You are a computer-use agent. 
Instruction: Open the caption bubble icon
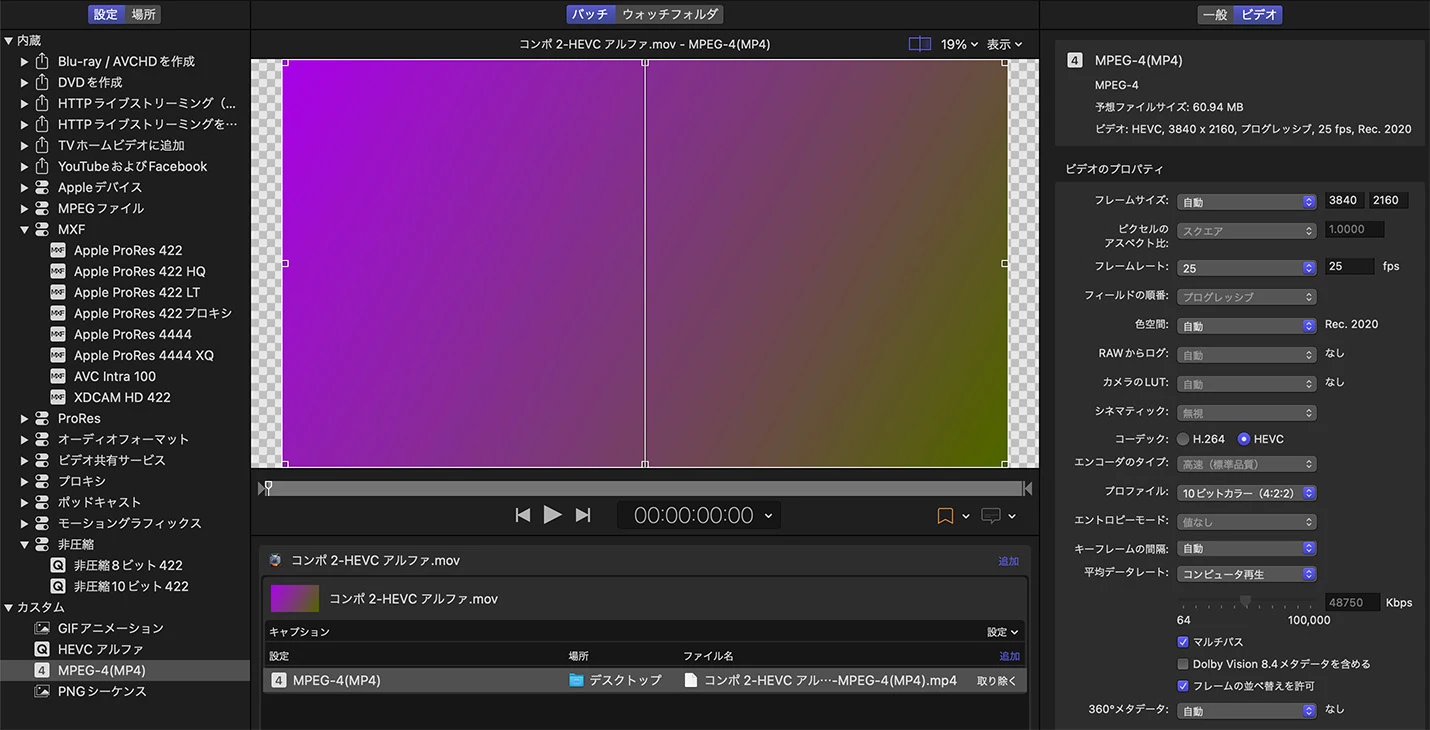point(991,516)
